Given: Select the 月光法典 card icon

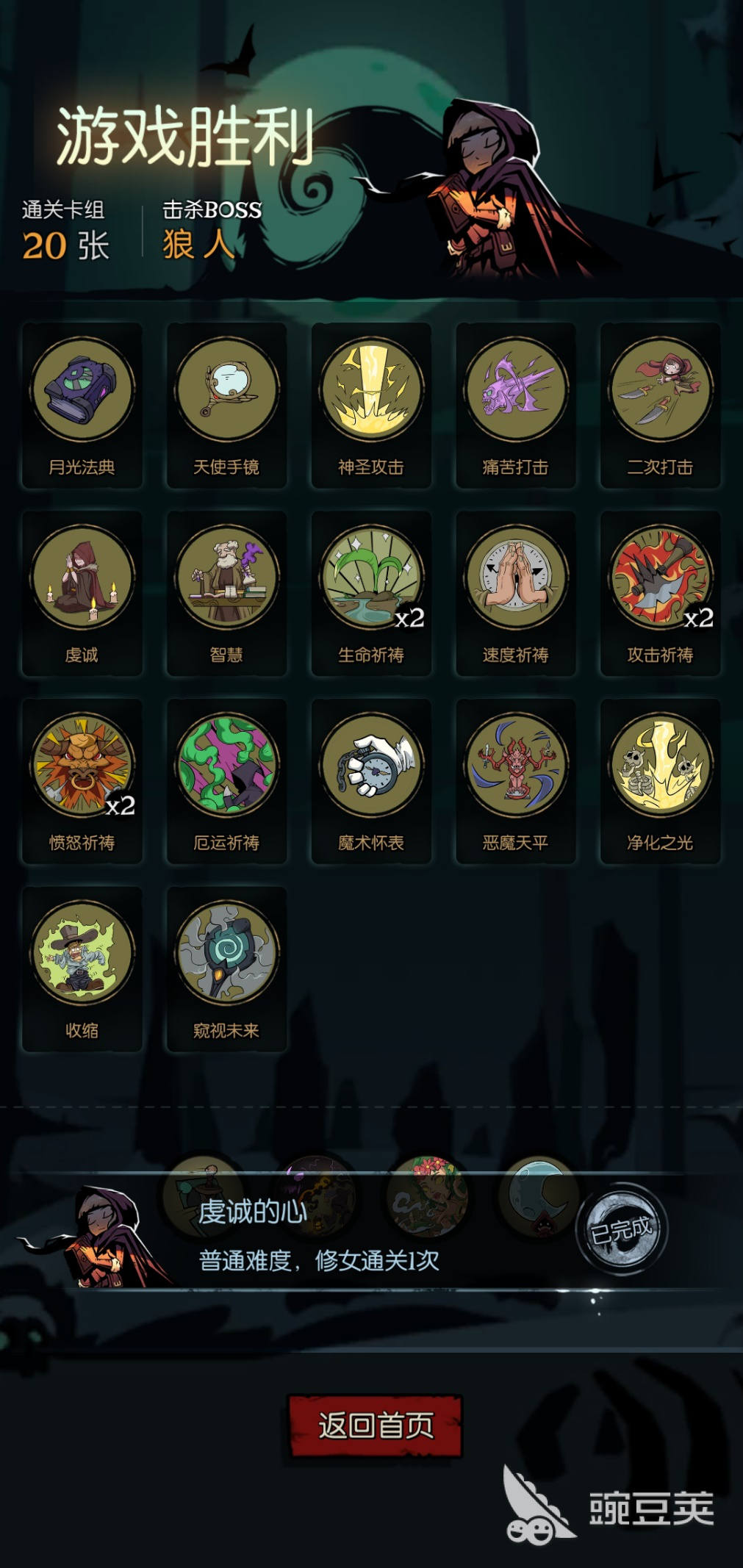Looking at the screenshot, I should coord(82,405).
